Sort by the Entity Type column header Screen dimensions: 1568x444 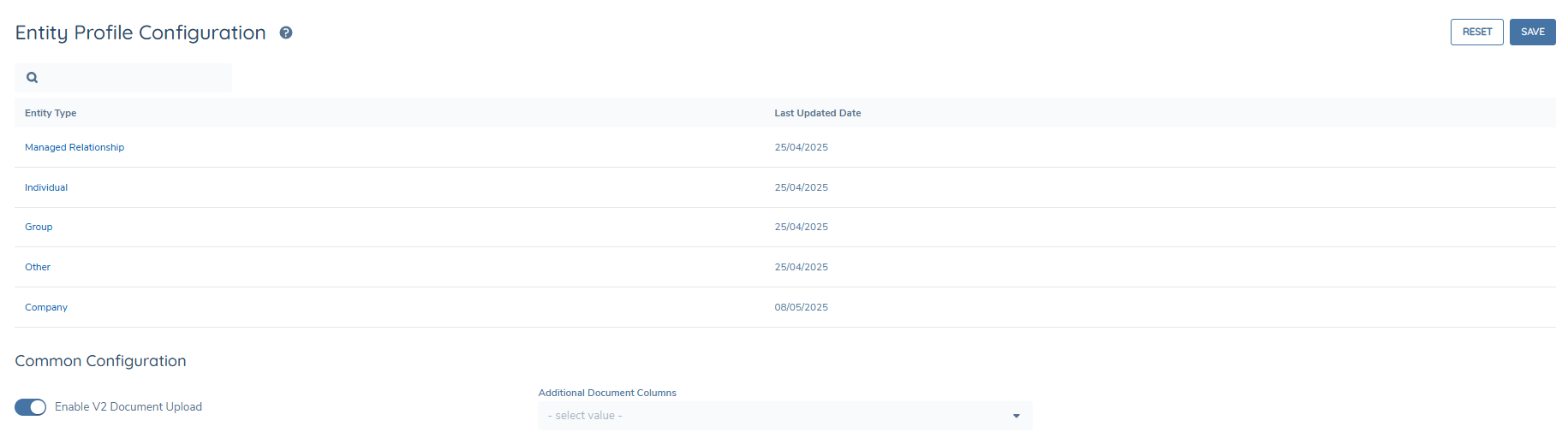51,113
